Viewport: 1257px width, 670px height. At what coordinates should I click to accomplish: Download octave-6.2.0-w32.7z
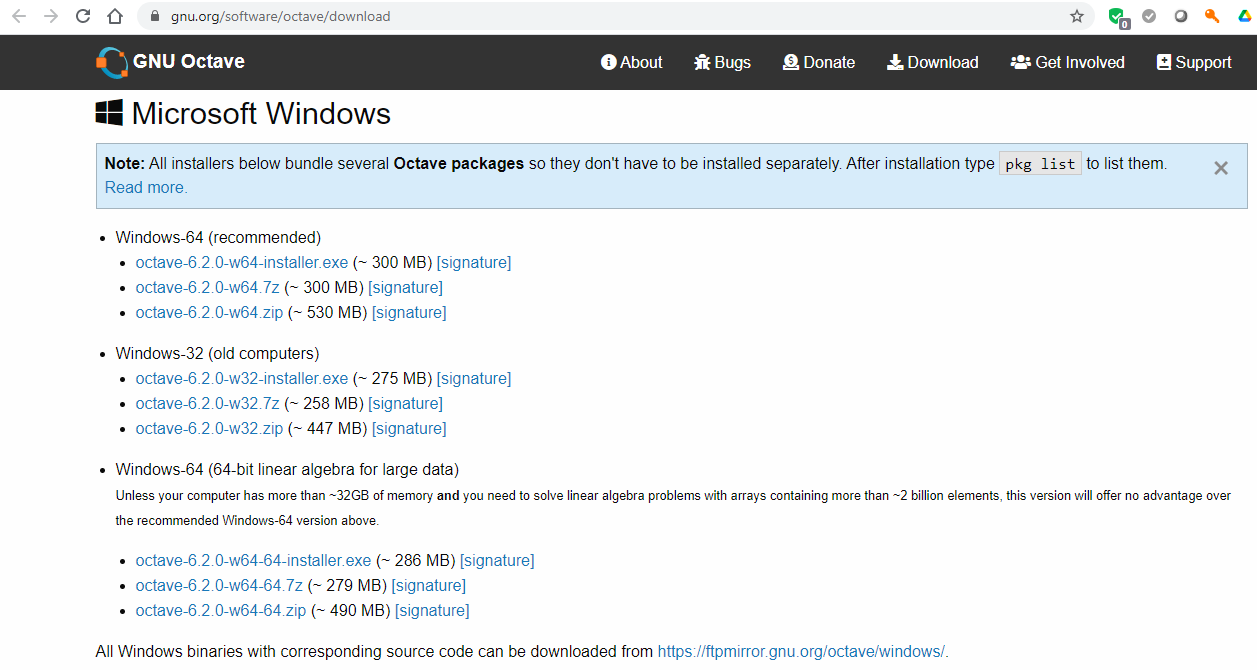208,404
